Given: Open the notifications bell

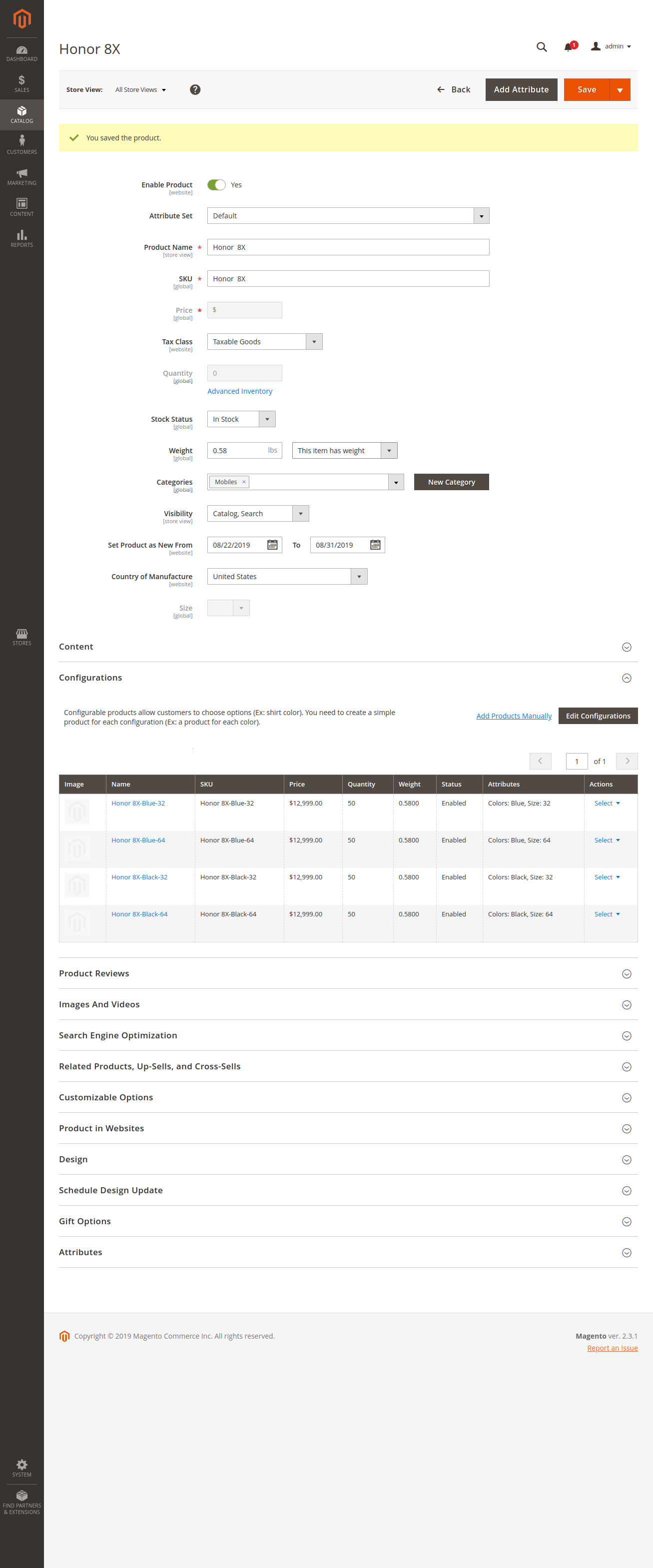Looking at the screenshot, I should pyautogui.click(x=569, y=47).
